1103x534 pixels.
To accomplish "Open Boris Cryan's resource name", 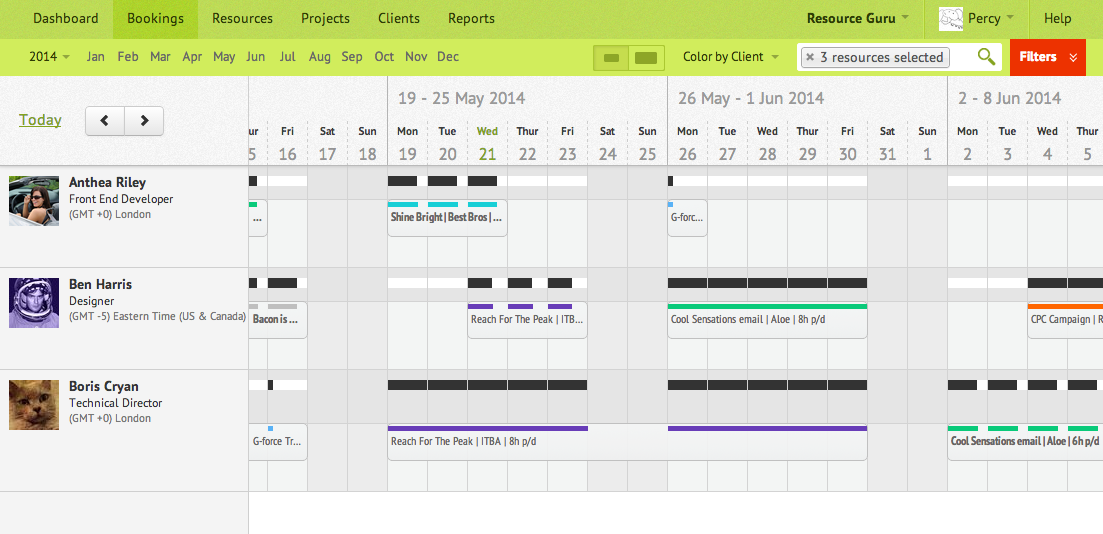I will (104, 386).
